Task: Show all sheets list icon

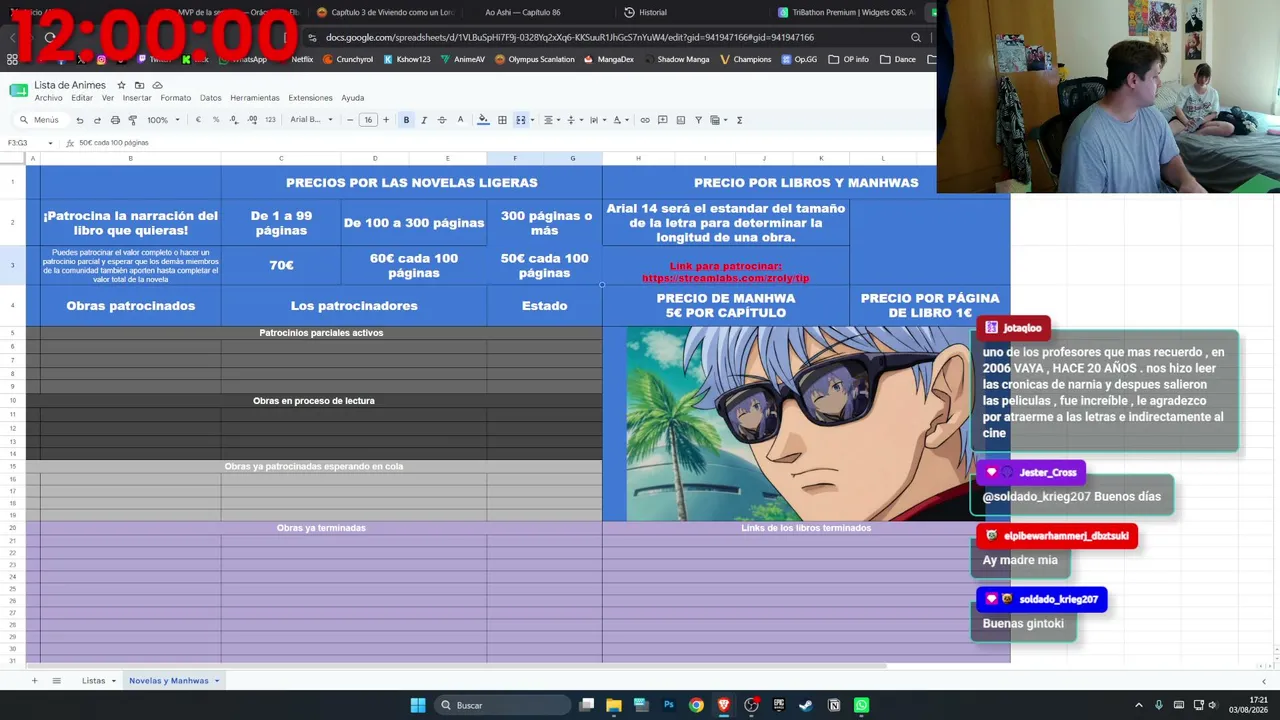Action: (57, 681)
